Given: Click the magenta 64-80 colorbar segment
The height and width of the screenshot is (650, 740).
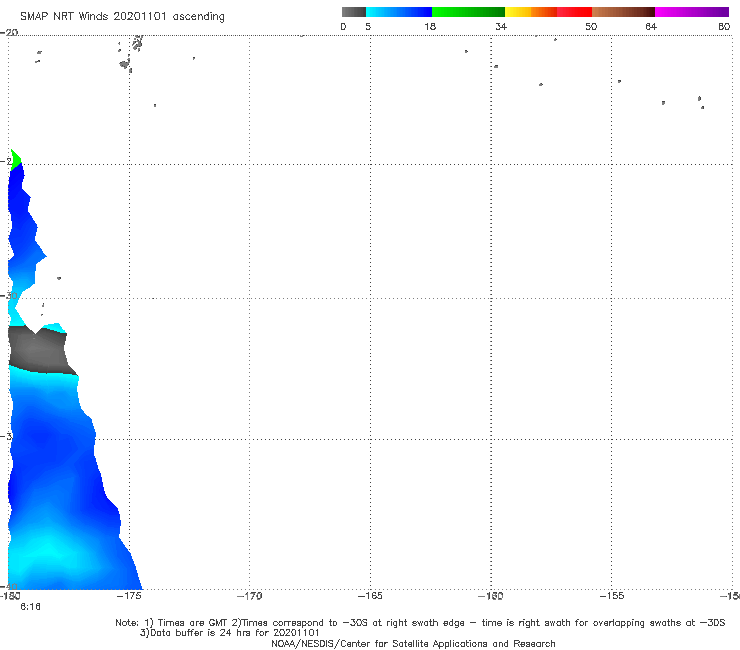Looking at the screenshot, I should point(692,12).
